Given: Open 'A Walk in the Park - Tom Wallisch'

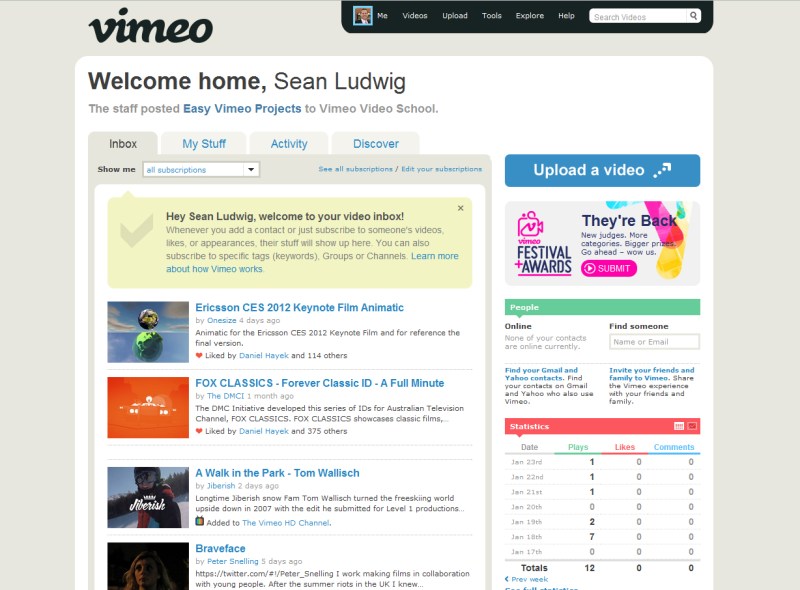Looking at the screenshot, I should pyautogui.click(x=278, y=473).
